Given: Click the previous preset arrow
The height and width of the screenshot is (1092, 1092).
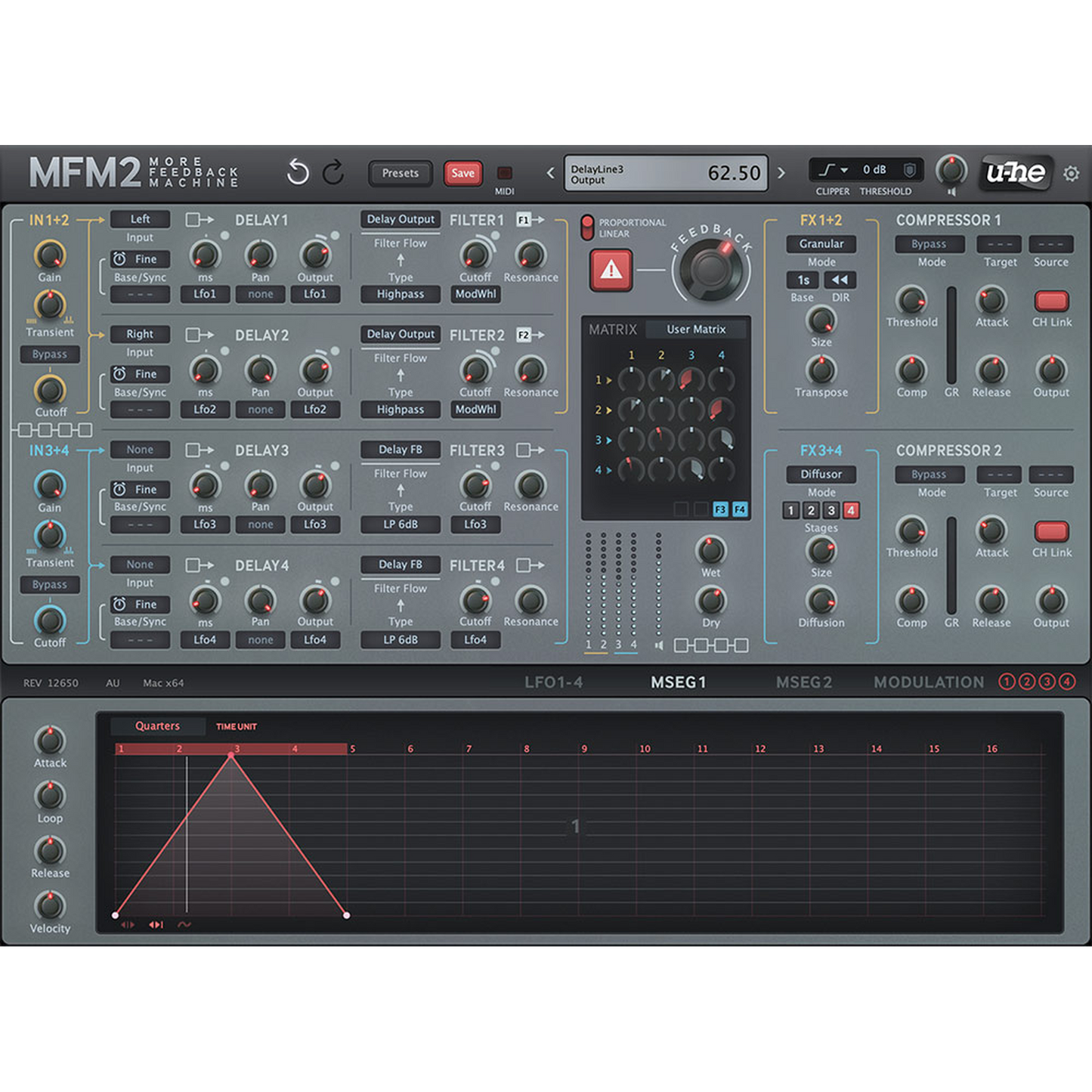Looking at the screenshot, I should (550, 173).
